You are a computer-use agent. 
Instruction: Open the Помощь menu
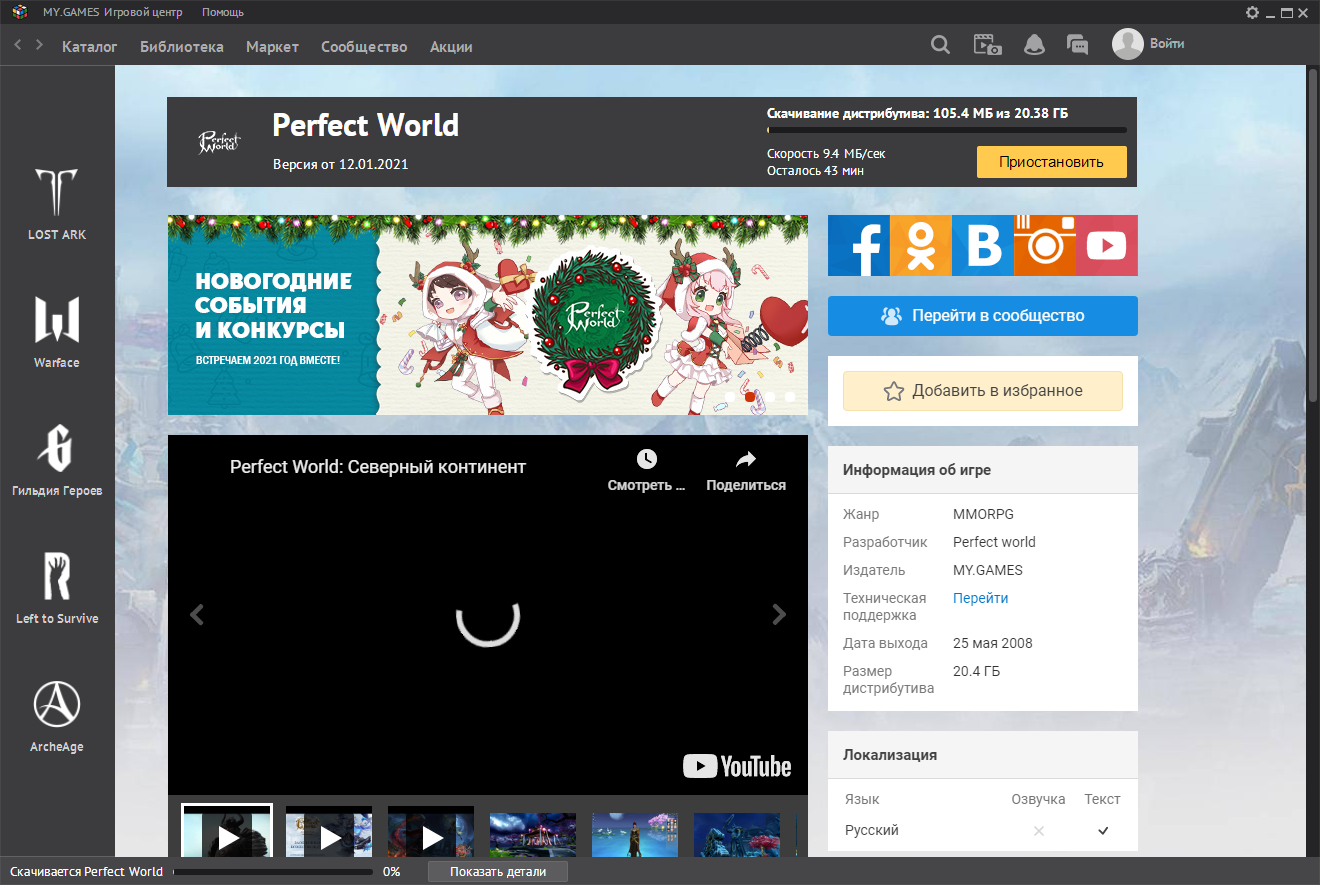tap(223, 12)
